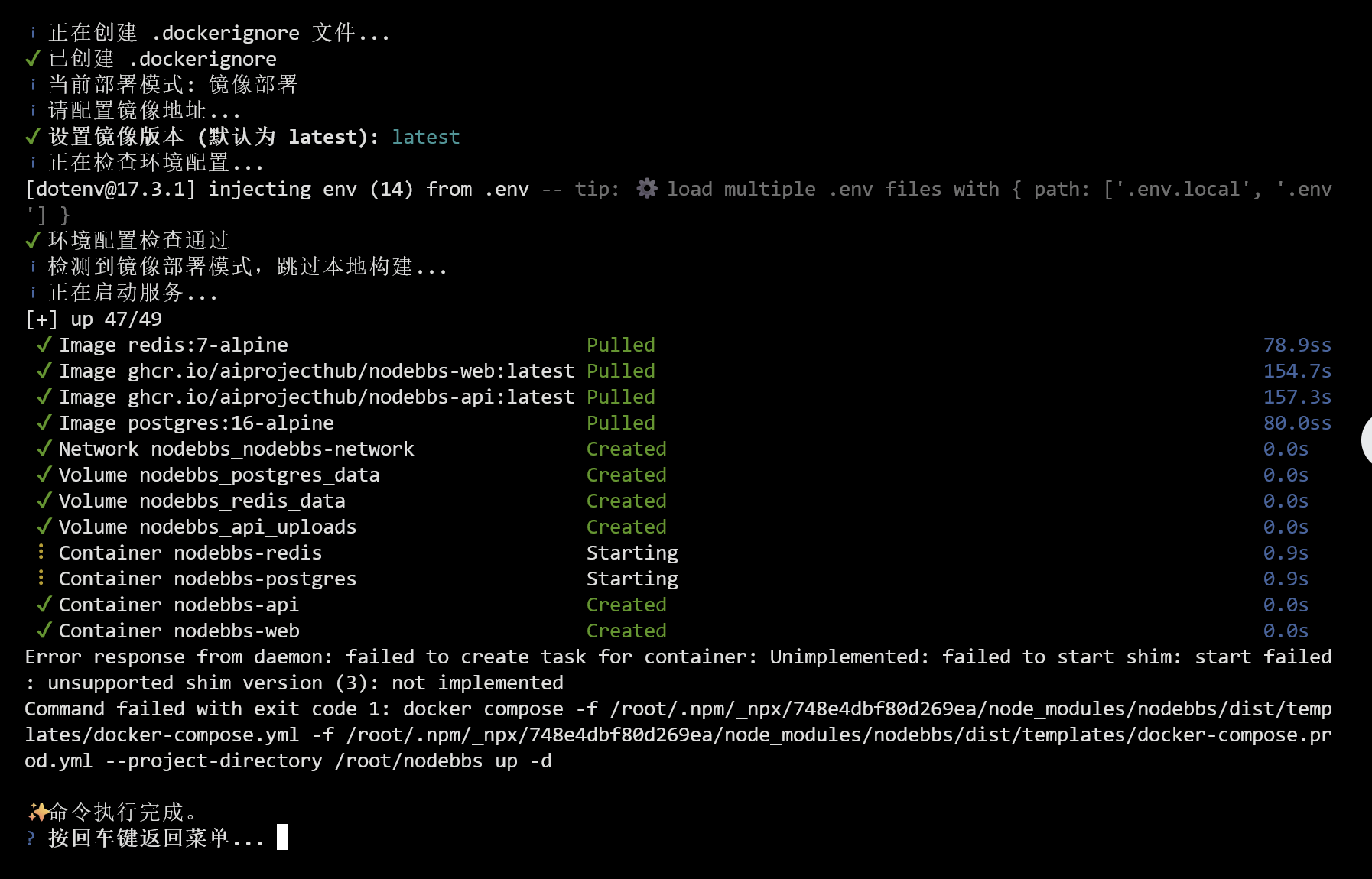Click the "[+] up 47/49" progress line
The image size is (1372, 879).
[x=93, y=319]
